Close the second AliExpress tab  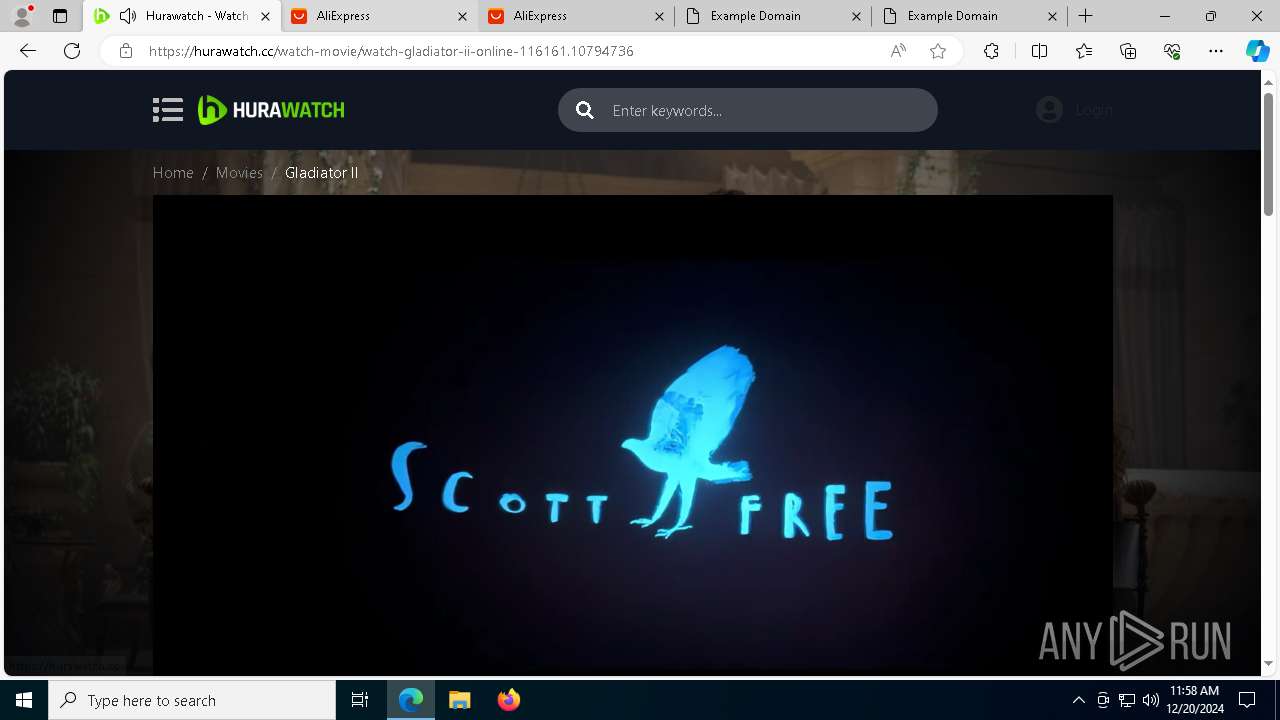point(659,16)
